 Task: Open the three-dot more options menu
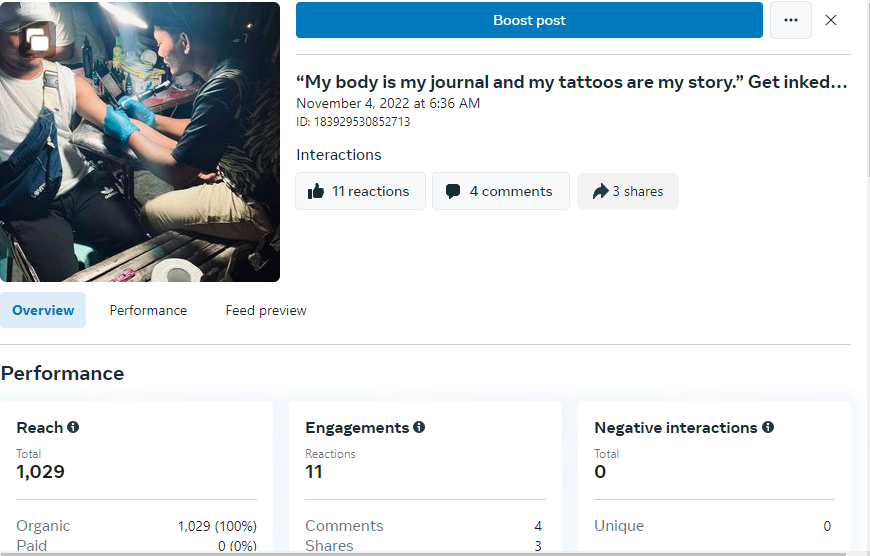(x=790, y=20)
